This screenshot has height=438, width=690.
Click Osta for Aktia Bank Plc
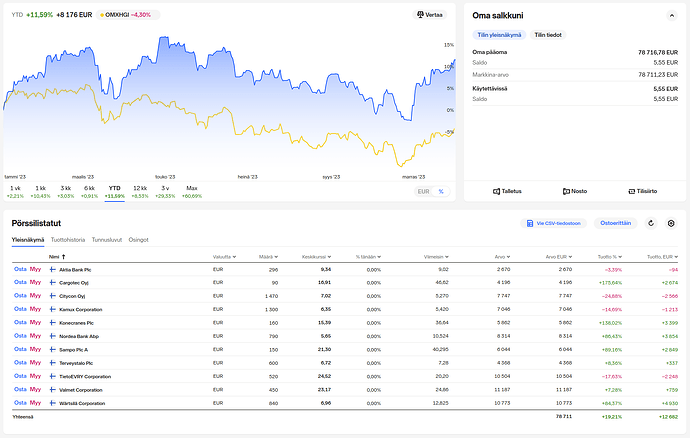click(20, 269)
